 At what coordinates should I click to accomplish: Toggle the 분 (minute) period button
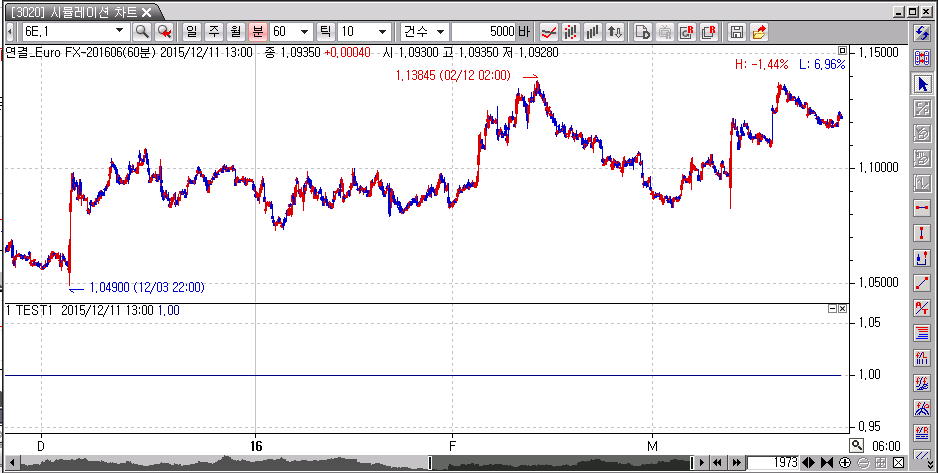point(257,32)
